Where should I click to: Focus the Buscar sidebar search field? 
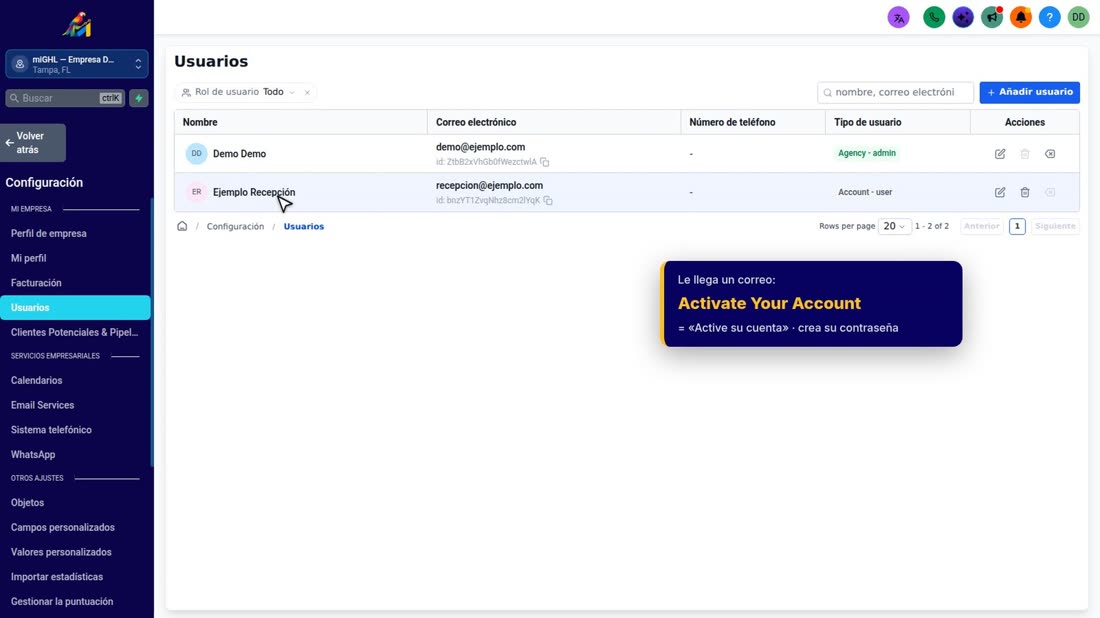pyautogui.click(x=65, y=98)
